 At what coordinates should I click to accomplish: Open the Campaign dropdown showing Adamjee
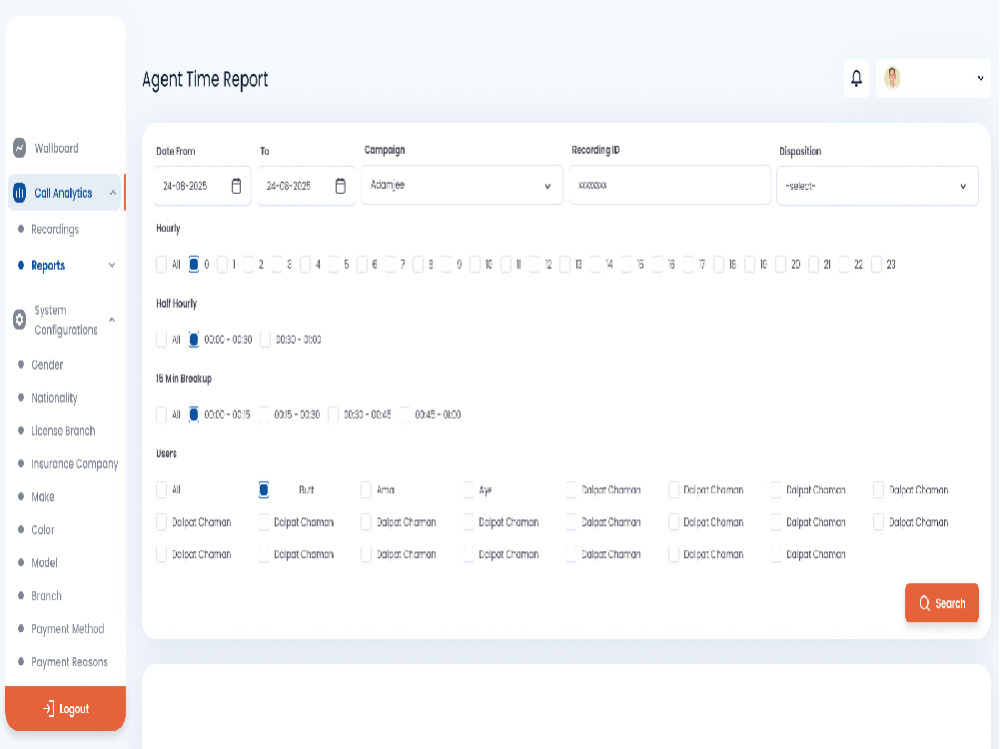point(462,185)
